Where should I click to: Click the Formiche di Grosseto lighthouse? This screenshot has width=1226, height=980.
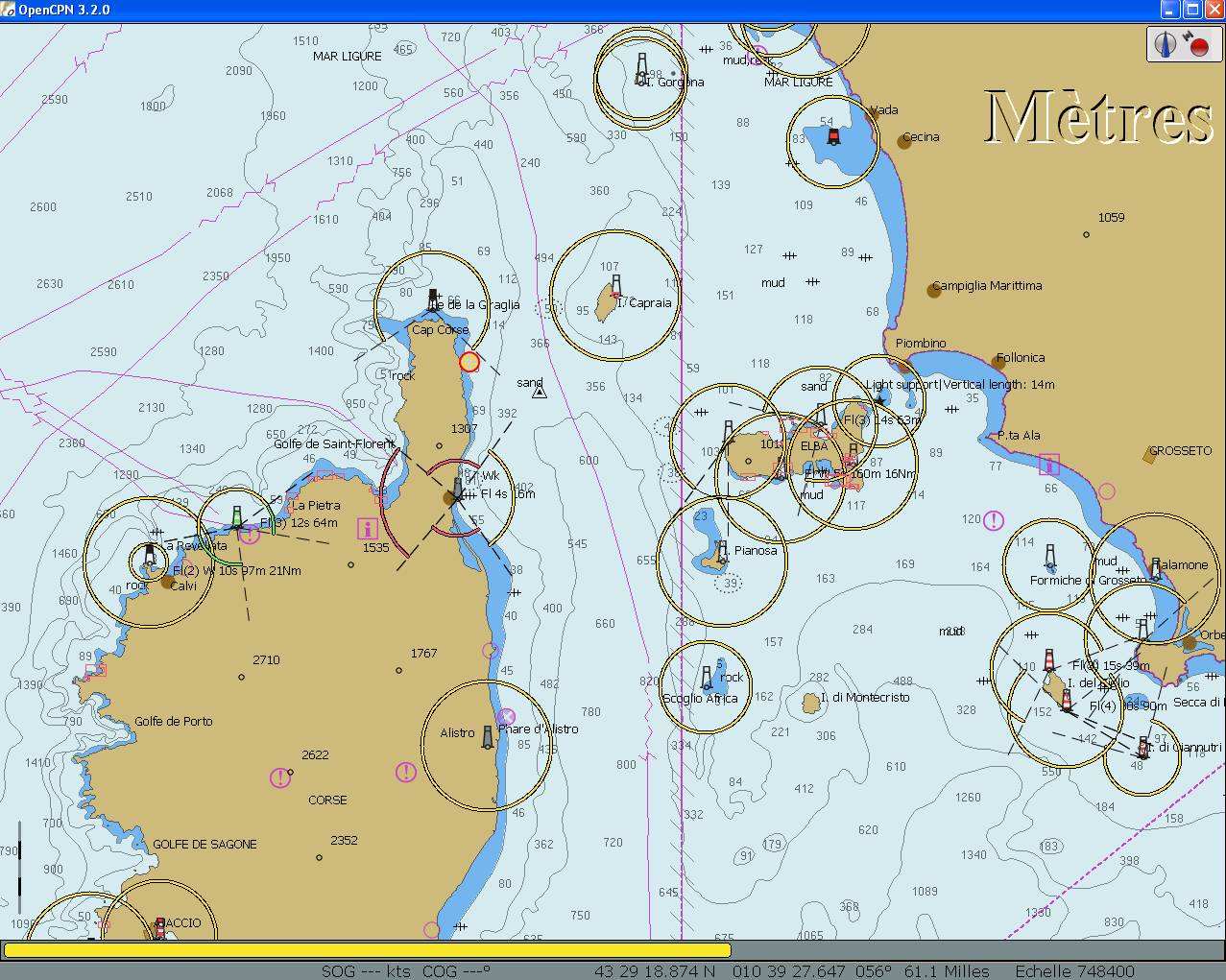(1049, 556)
